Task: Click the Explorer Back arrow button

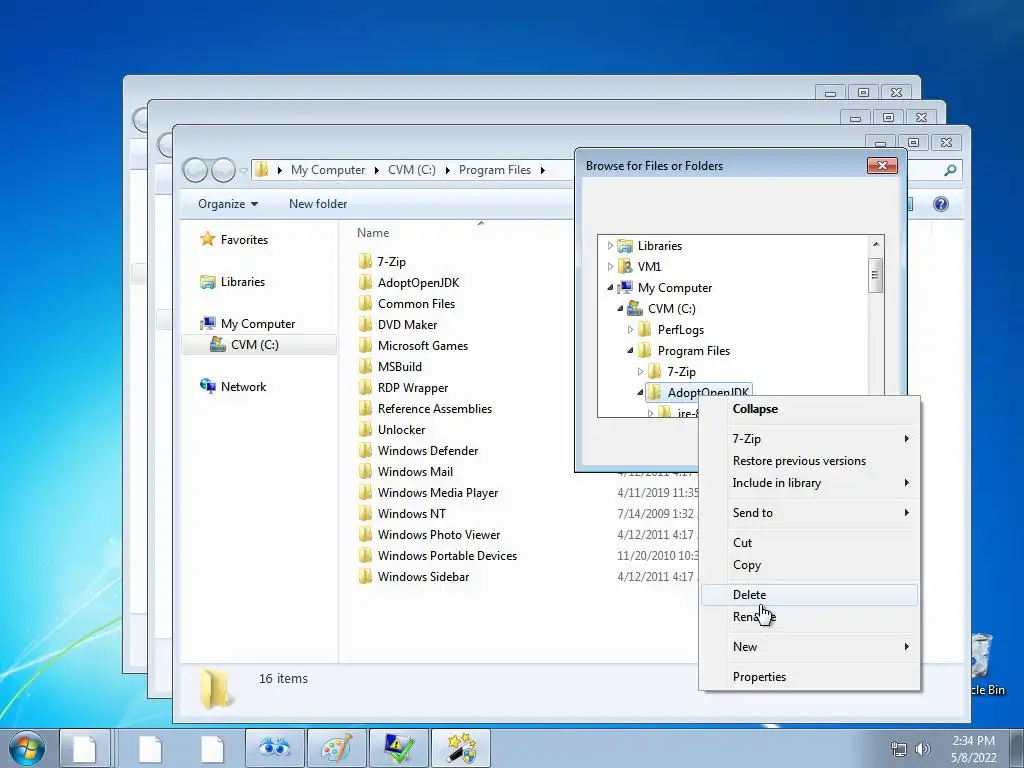Action: 195,170
